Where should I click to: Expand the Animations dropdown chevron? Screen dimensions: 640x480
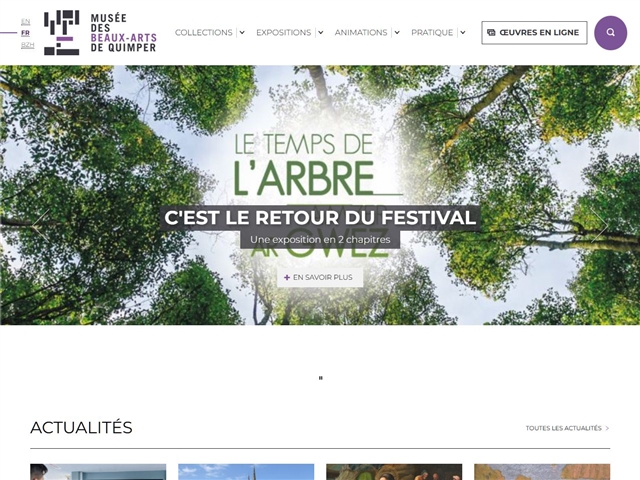tap(397, 33)
